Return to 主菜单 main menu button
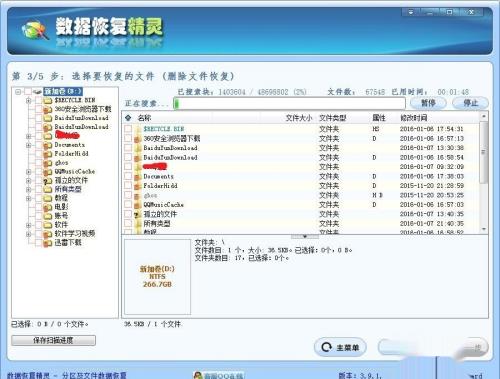500x379 pixels. 340,347
